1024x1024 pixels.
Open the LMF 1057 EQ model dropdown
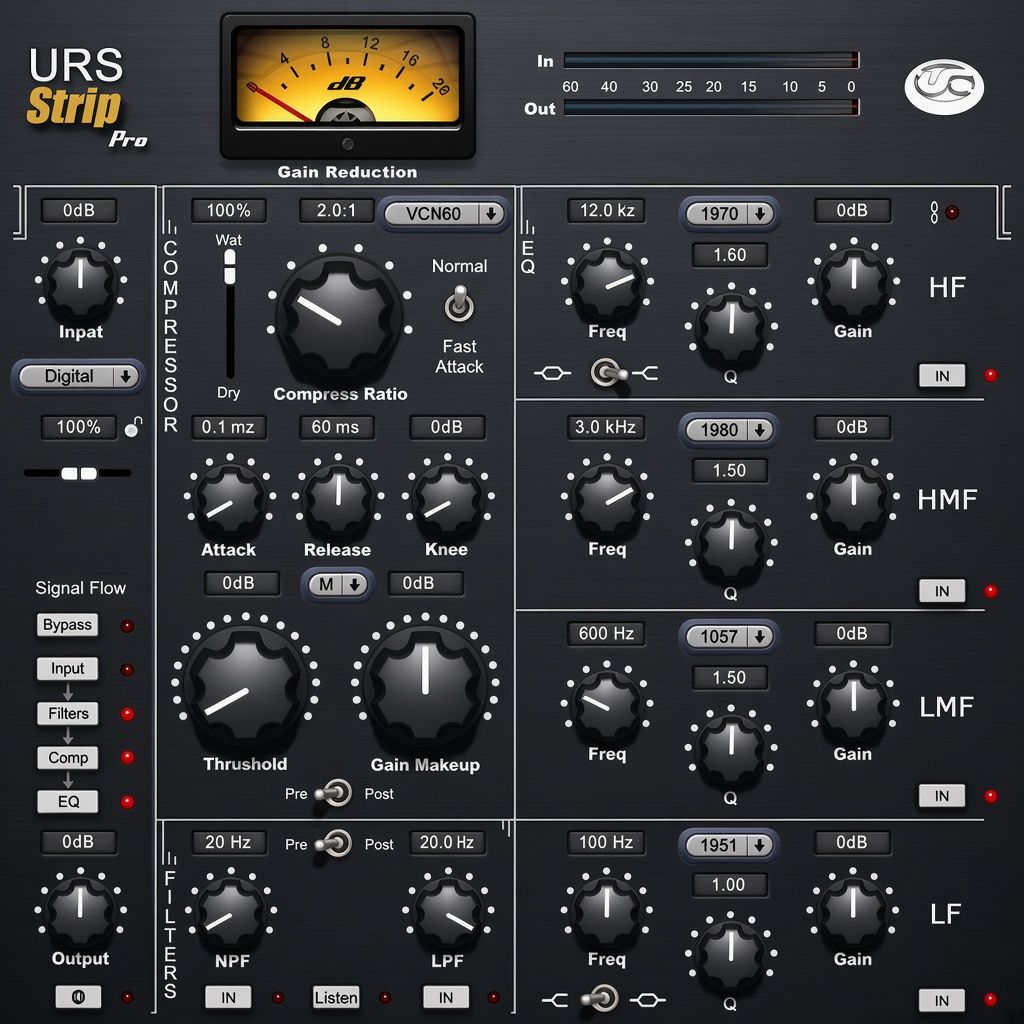coord(729,636)
